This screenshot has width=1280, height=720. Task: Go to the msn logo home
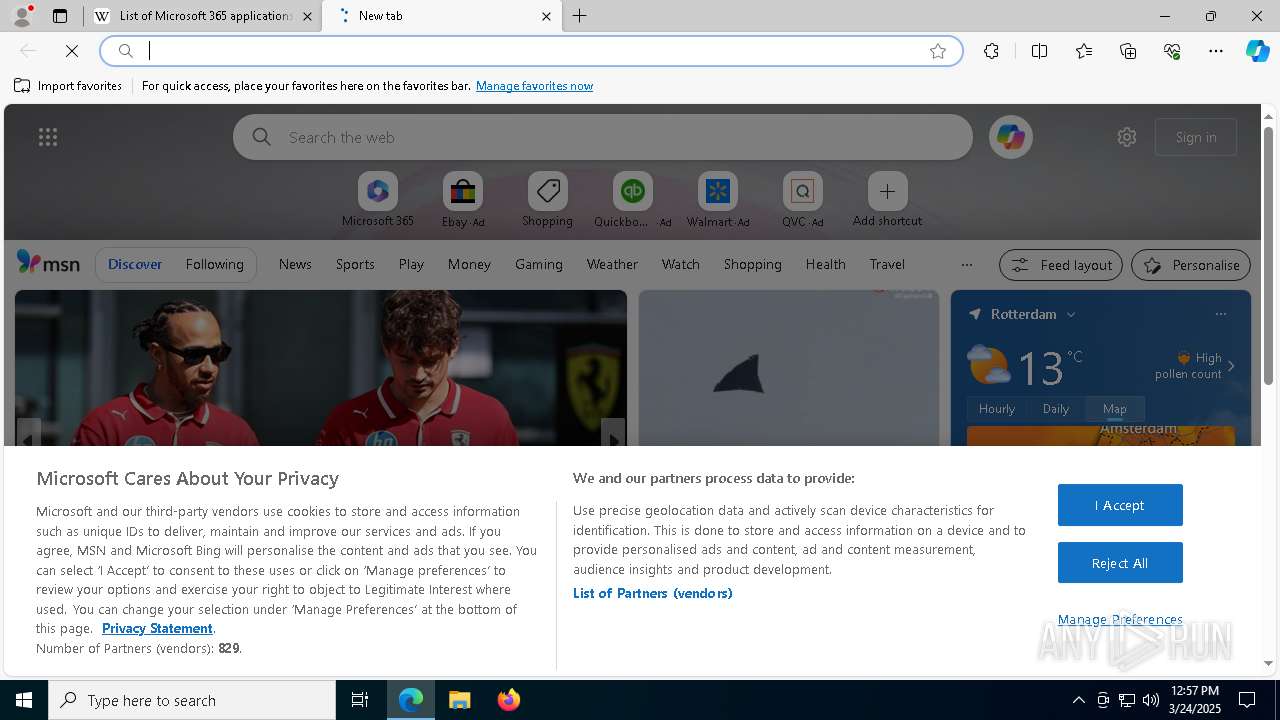pyautogui.click(x=48, y=263)
